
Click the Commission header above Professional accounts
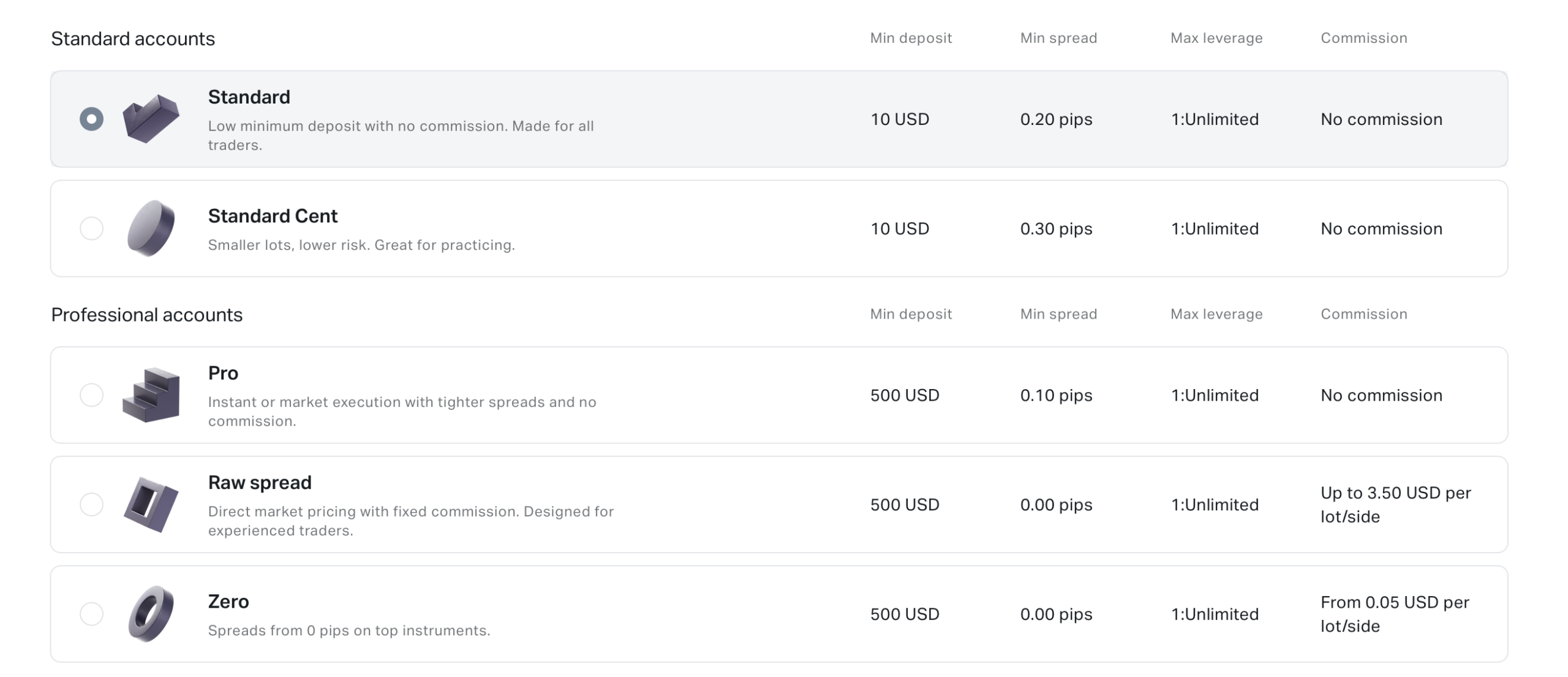1364,314
